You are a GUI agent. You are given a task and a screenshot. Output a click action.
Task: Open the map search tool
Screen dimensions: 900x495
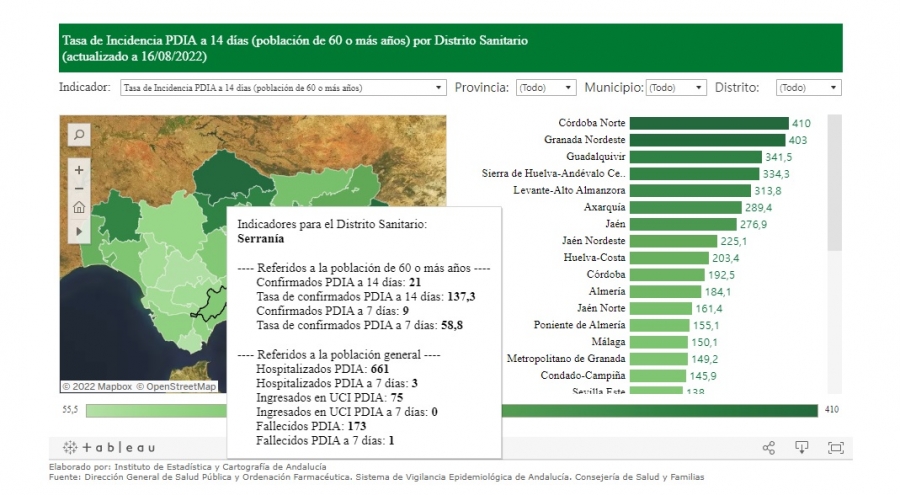click(x=79, y=134)
